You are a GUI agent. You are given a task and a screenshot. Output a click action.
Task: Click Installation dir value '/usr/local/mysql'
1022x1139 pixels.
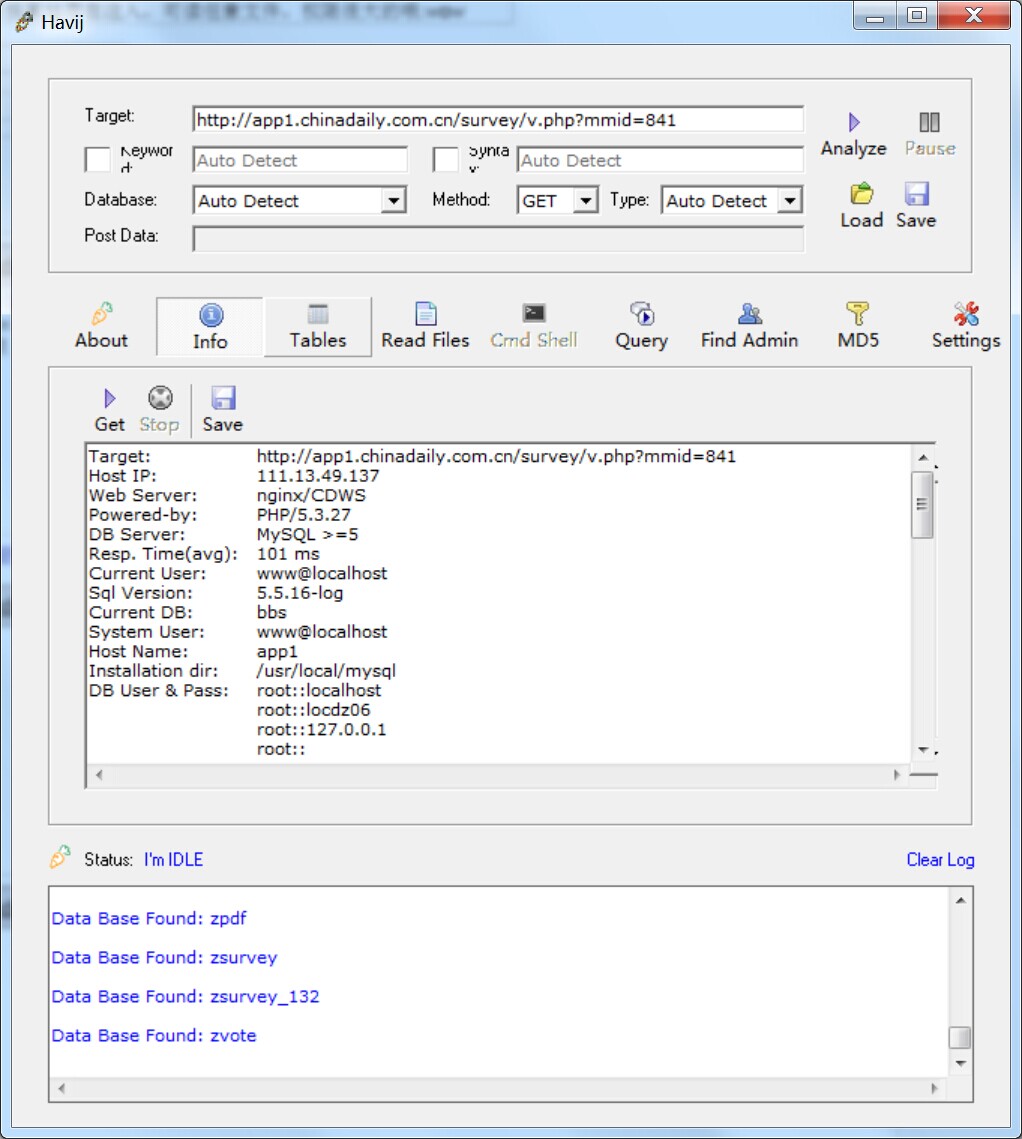click(326, 671)
